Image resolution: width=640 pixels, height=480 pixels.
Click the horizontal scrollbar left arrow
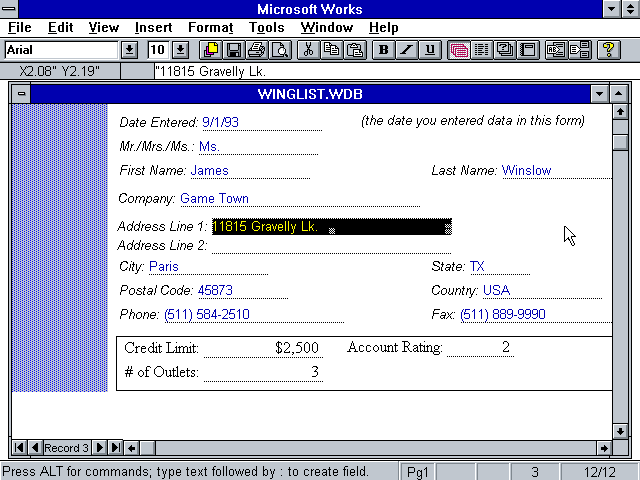(x=131, y=448)
